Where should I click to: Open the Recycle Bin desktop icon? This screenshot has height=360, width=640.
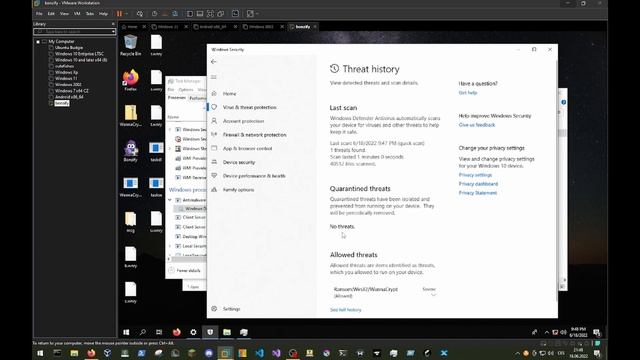(x=131, y=45)
